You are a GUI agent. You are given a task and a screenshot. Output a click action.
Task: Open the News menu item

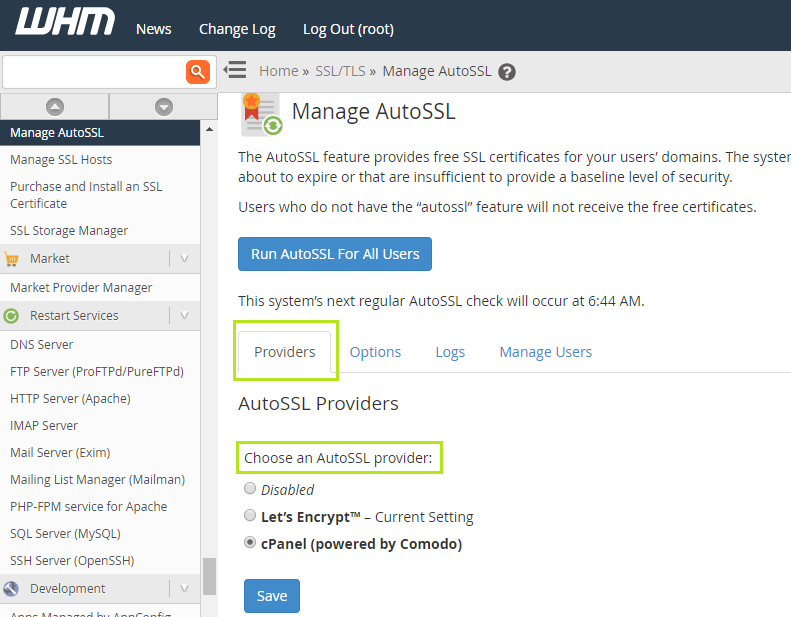(153, 29)
